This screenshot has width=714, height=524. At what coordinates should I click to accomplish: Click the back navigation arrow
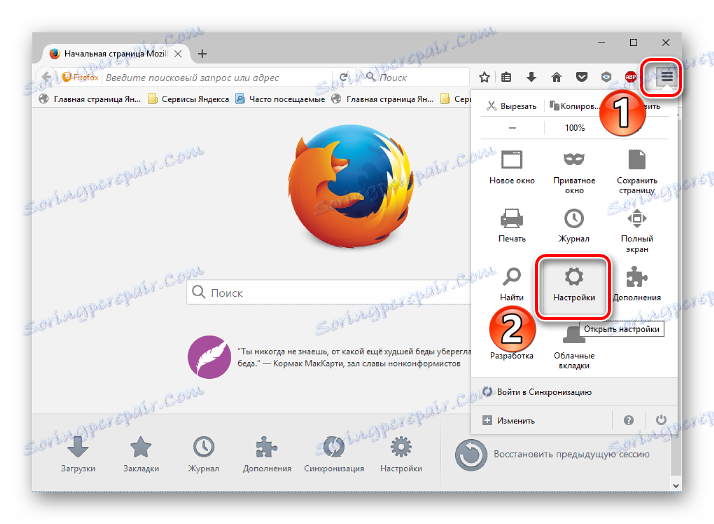point(46,77)
